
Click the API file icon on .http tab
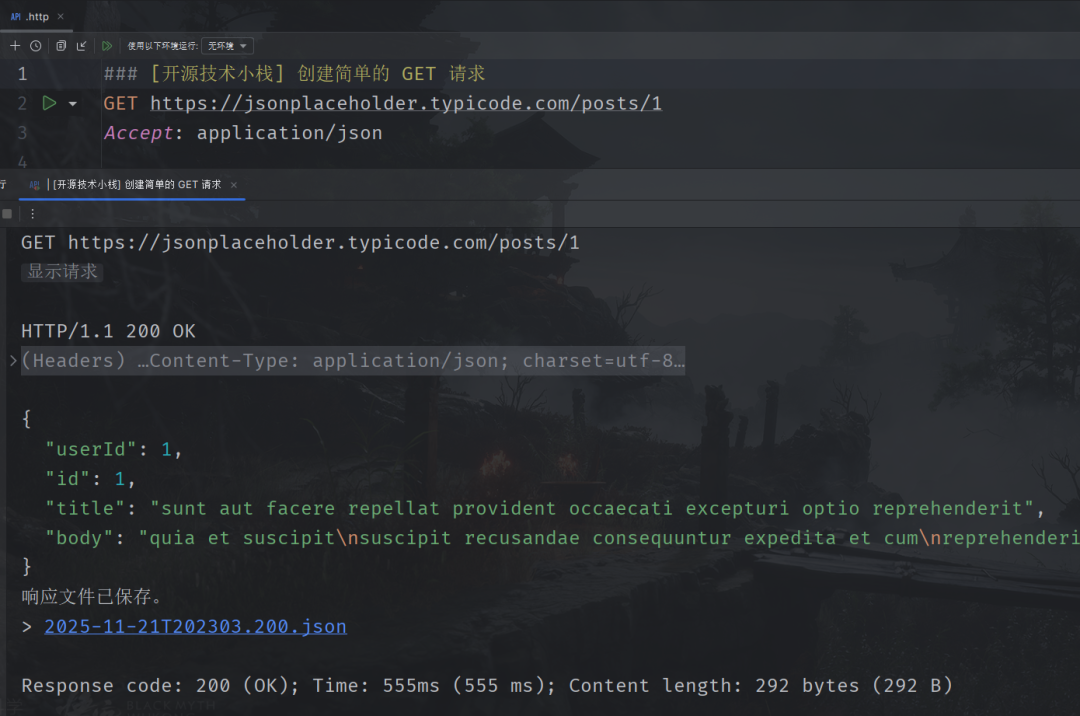[x=15, y=17]
